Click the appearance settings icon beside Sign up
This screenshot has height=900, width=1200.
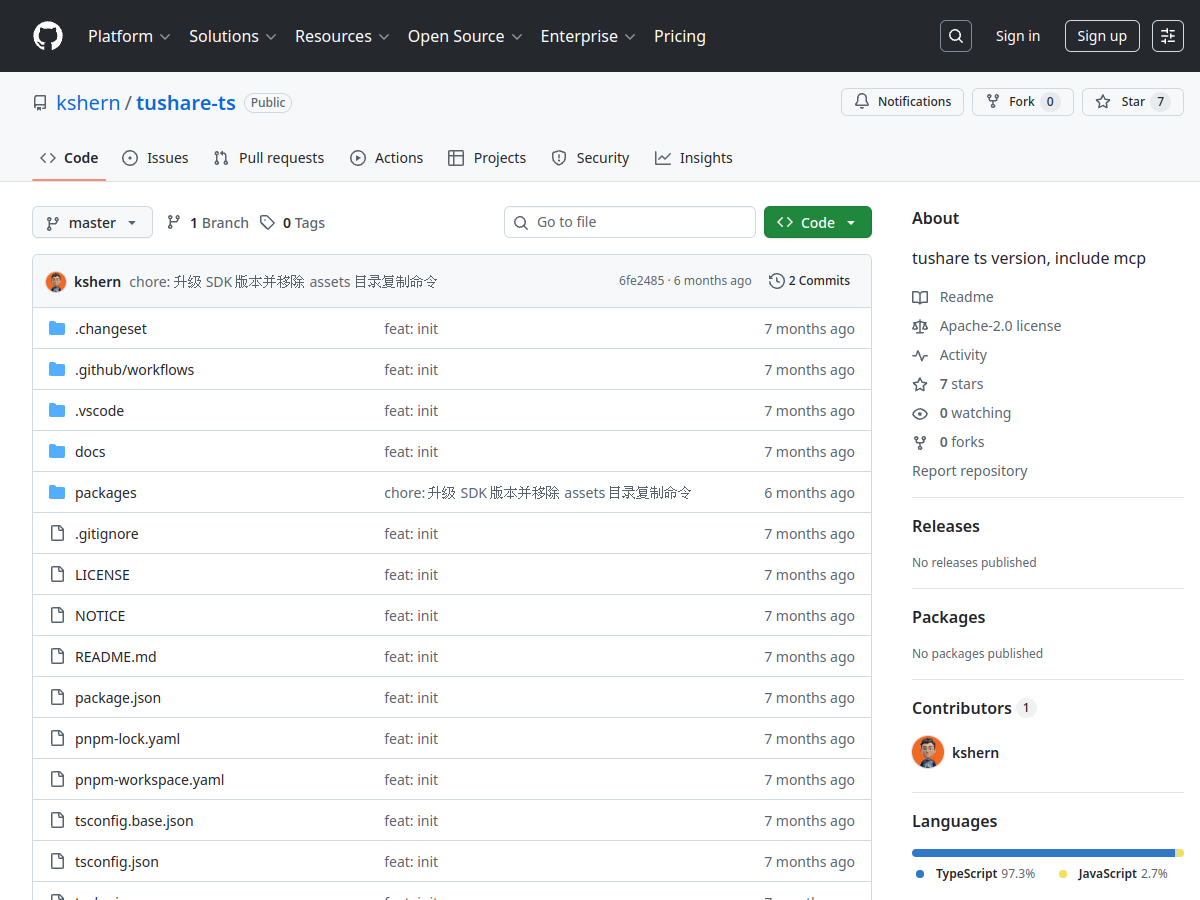tap(1167, 36)
